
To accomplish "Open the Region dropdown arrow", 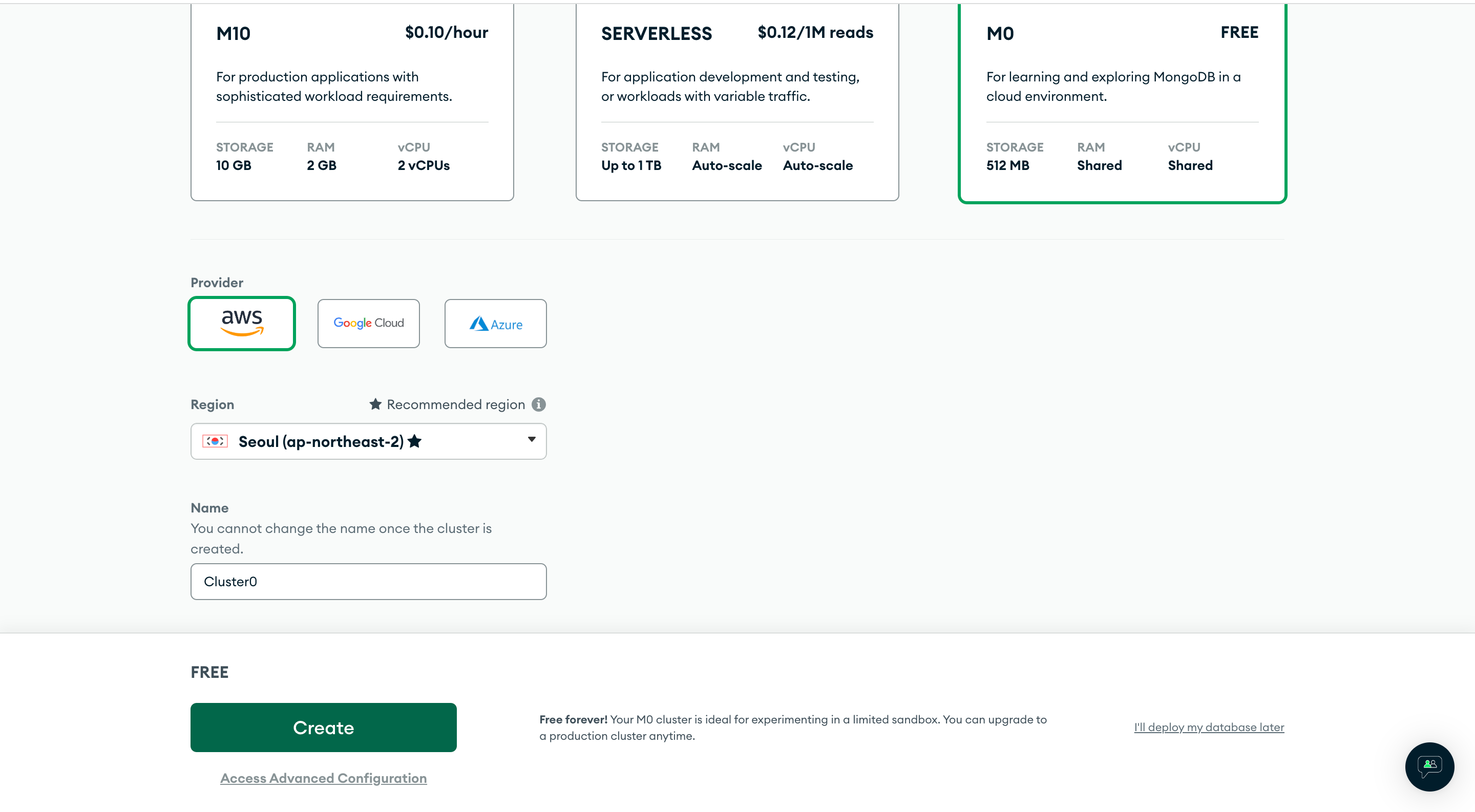I will [x=532, y=439].
